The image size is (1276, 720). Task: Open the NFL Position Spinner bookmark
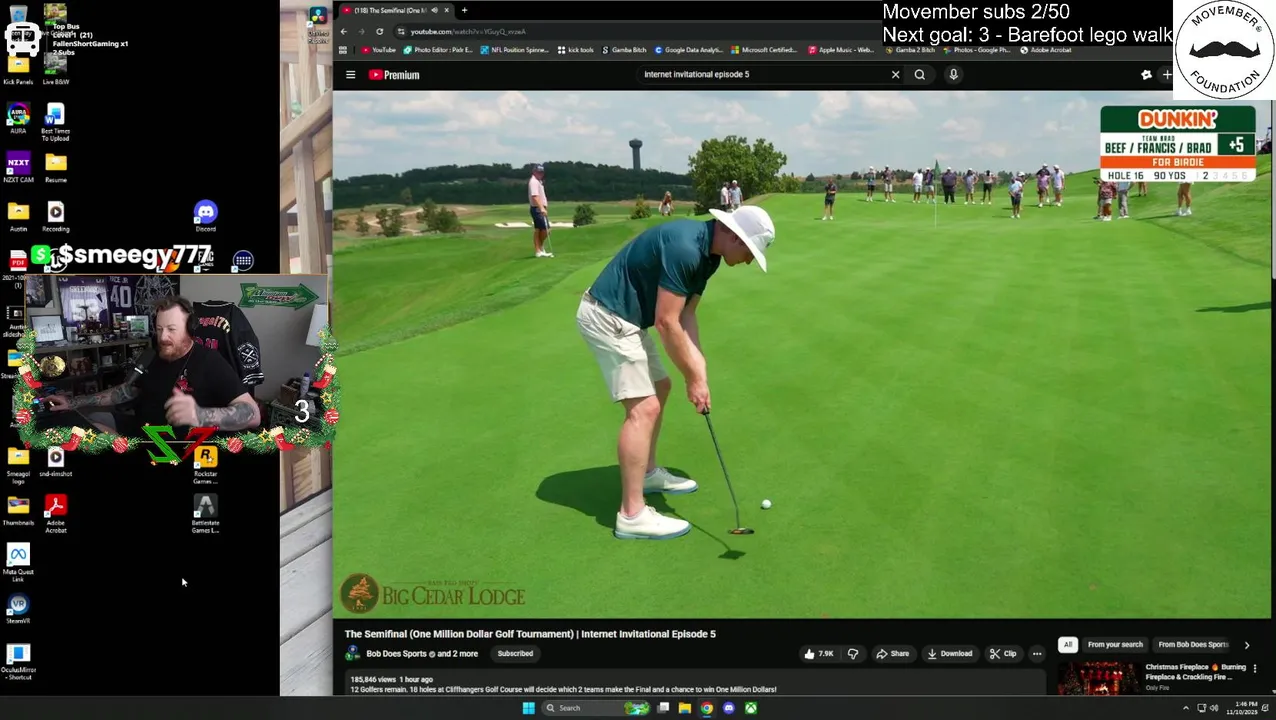click(x=514, y=50)
